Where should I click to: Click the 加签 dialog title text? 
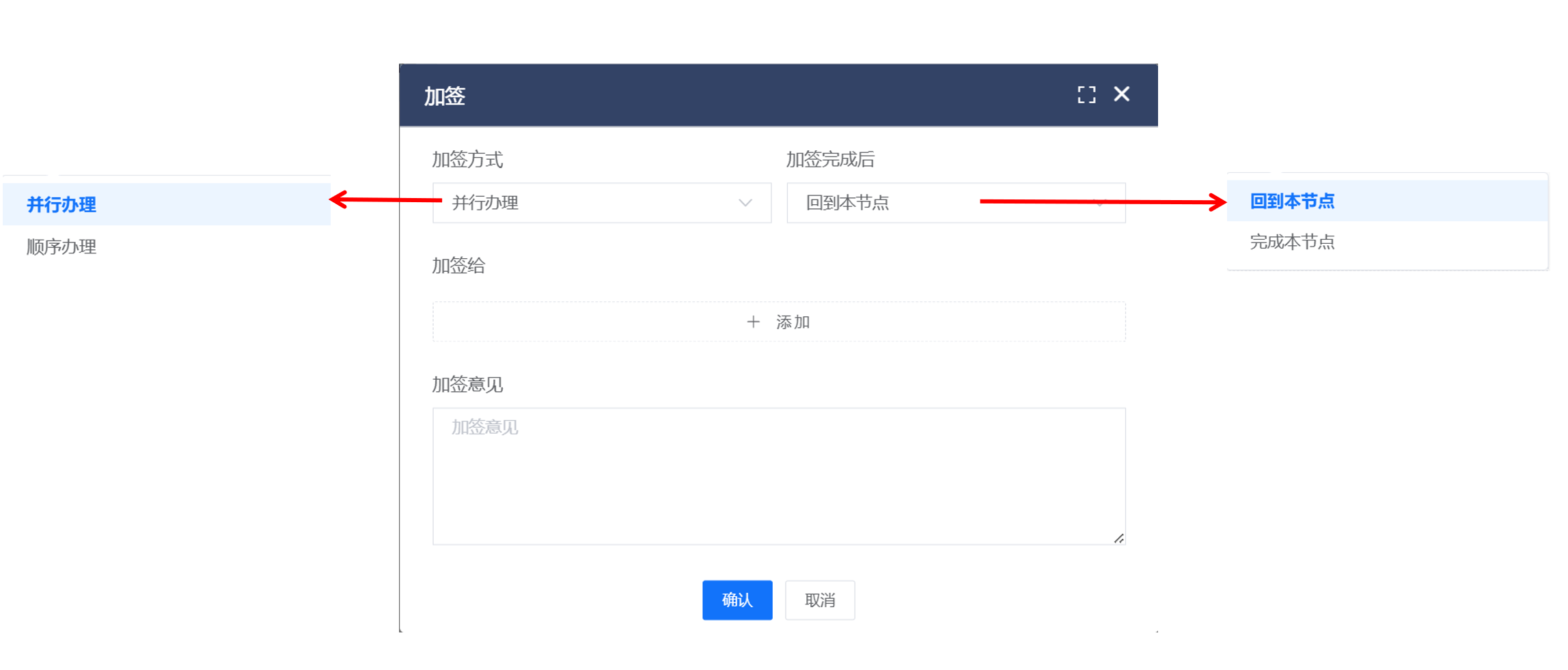coord(444,96)
